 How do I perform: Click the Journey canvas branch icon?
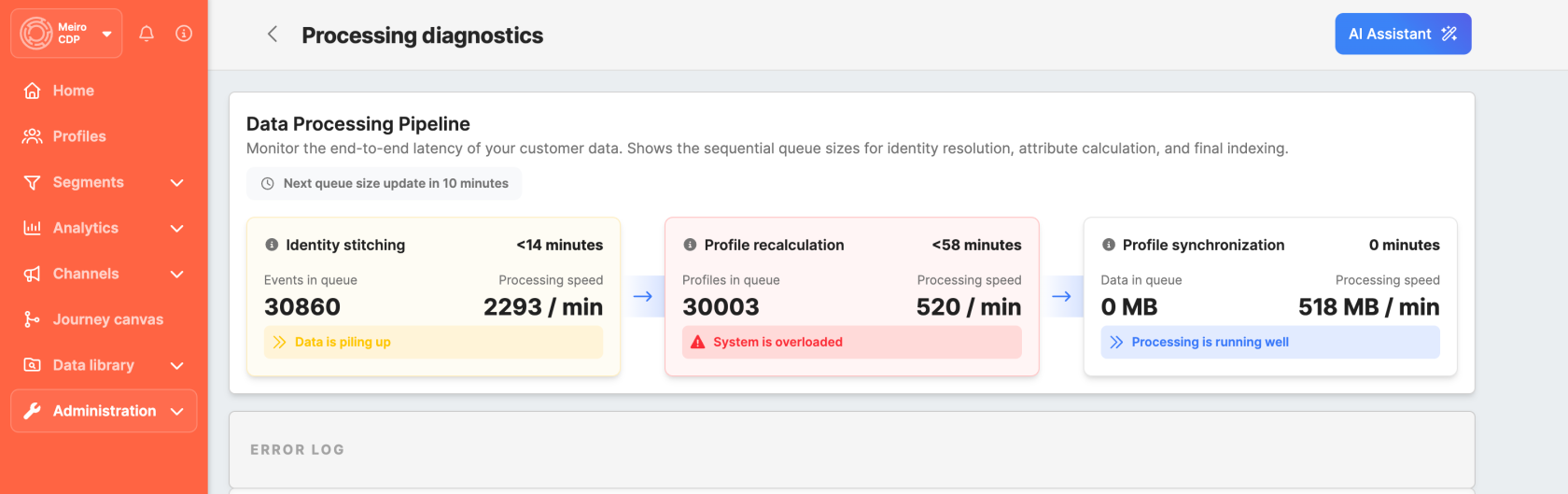click(x=32, y=319)
